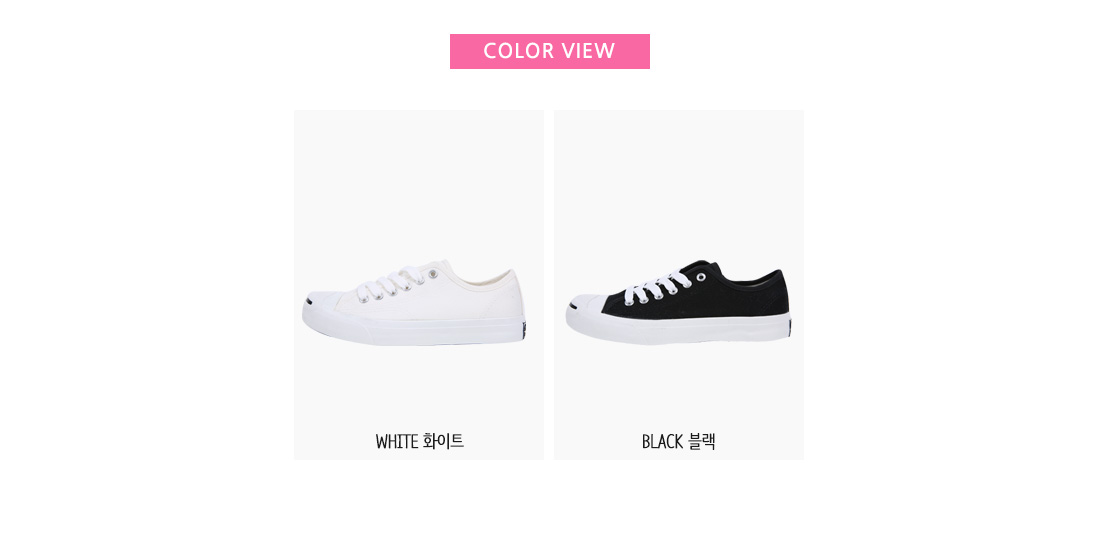Image resolution: width=1100 pixels, height=560 pixels.
Task: Click the heel logo on the white sneaker
Action: click(x=522, y=333)
